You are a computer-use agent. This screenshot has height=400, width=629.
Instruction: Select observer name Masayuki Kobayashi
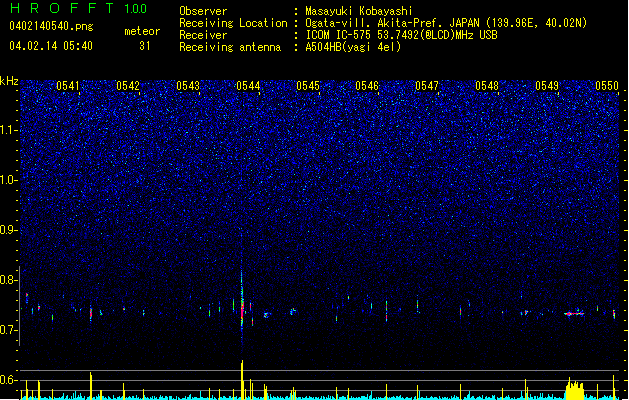(x=359, y=11)
